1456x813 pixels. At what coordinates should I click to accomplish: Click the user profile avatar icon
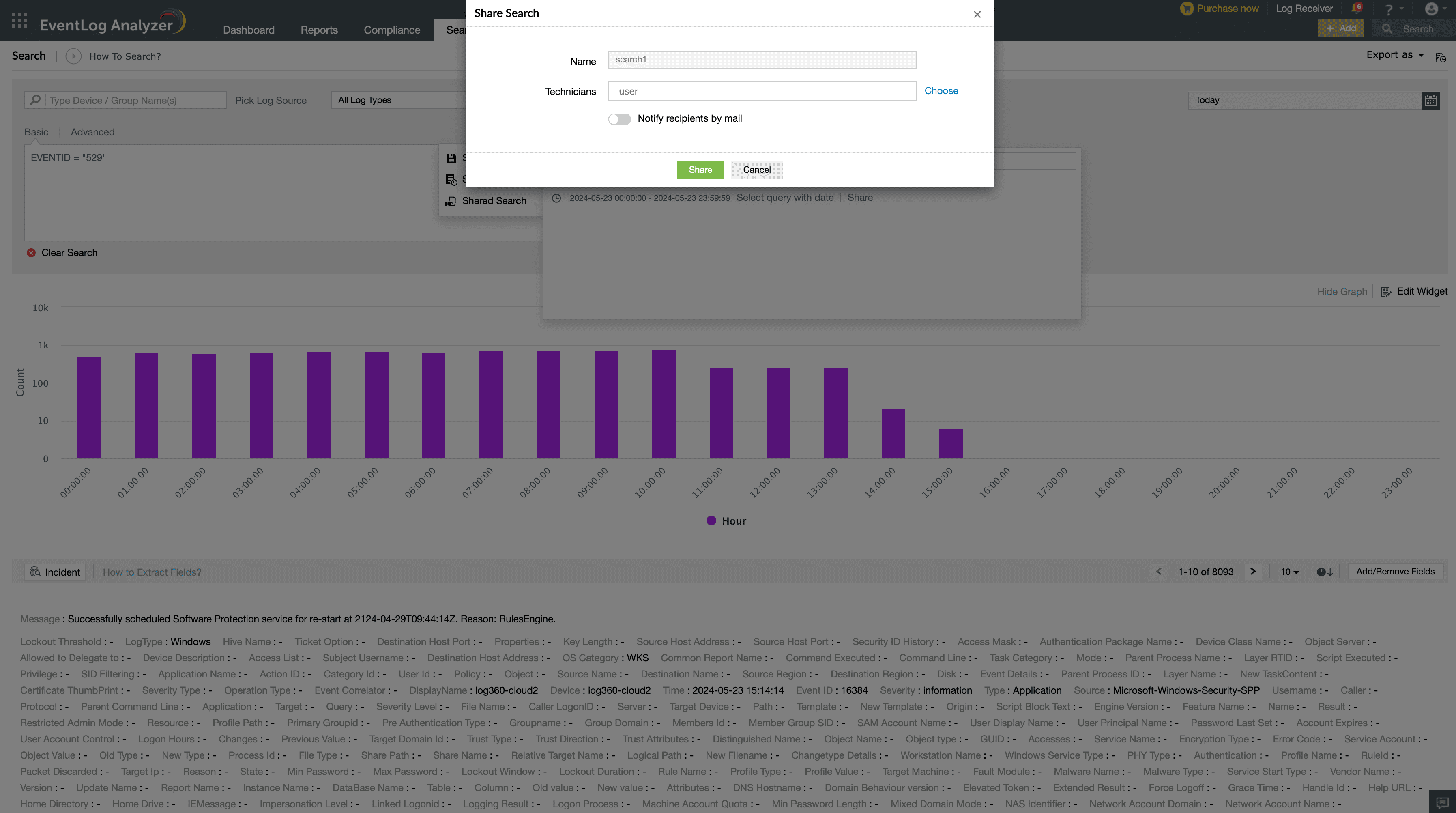coord(1431,9)
